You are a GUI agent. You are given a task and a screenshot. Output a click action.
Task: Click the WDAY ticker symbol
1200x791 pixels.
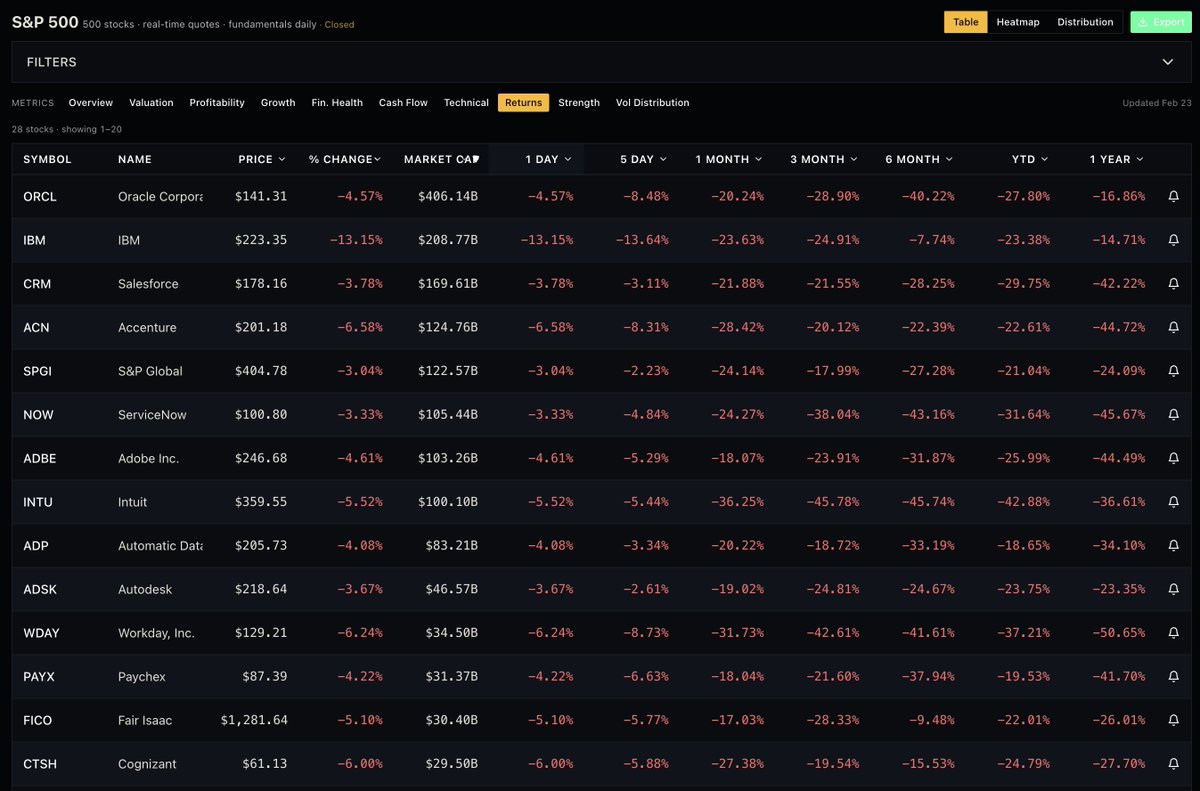(x=40, y=633)
